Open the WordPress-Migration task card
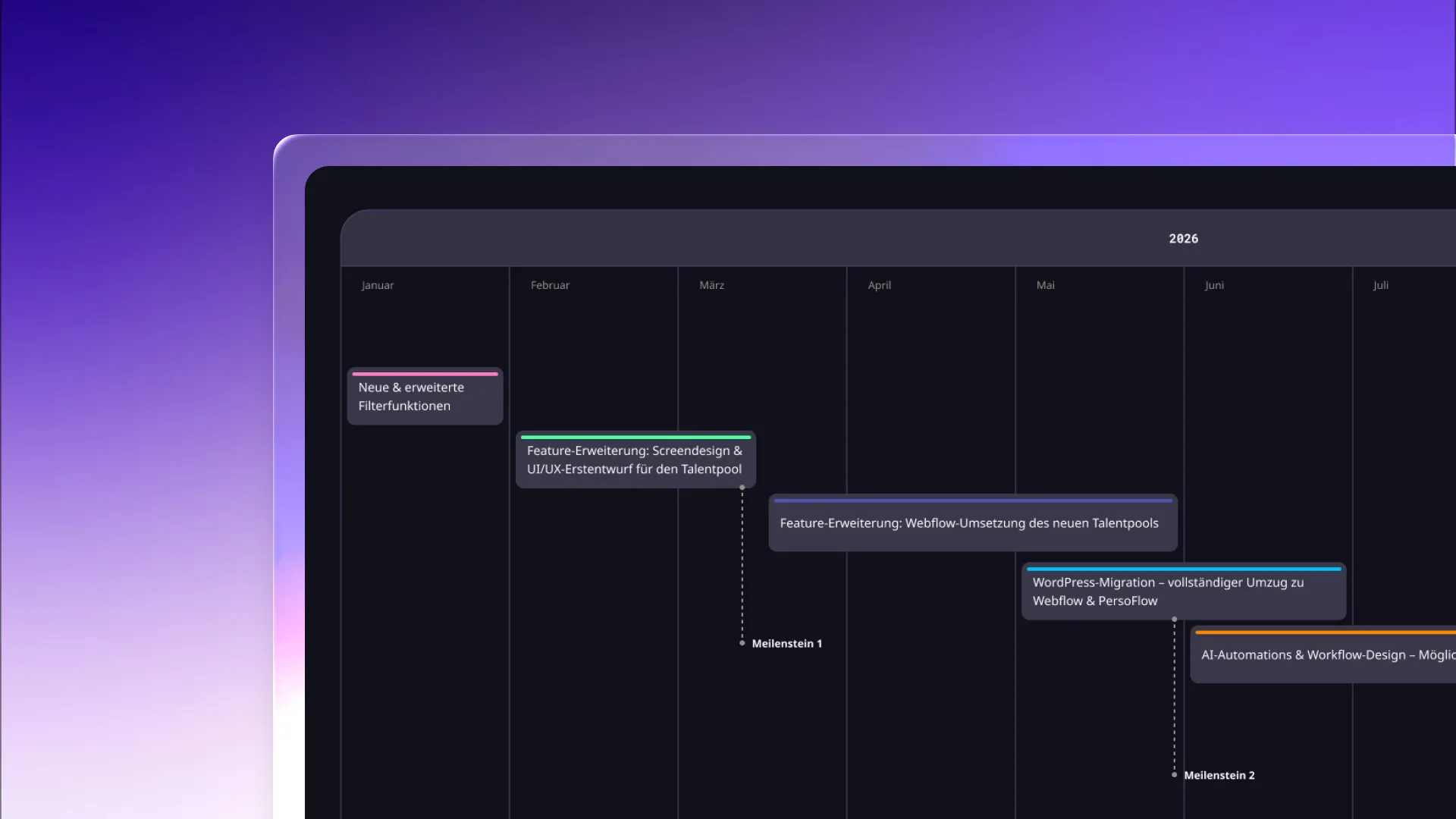The image size is (1456, 819). pos(1183,592)
